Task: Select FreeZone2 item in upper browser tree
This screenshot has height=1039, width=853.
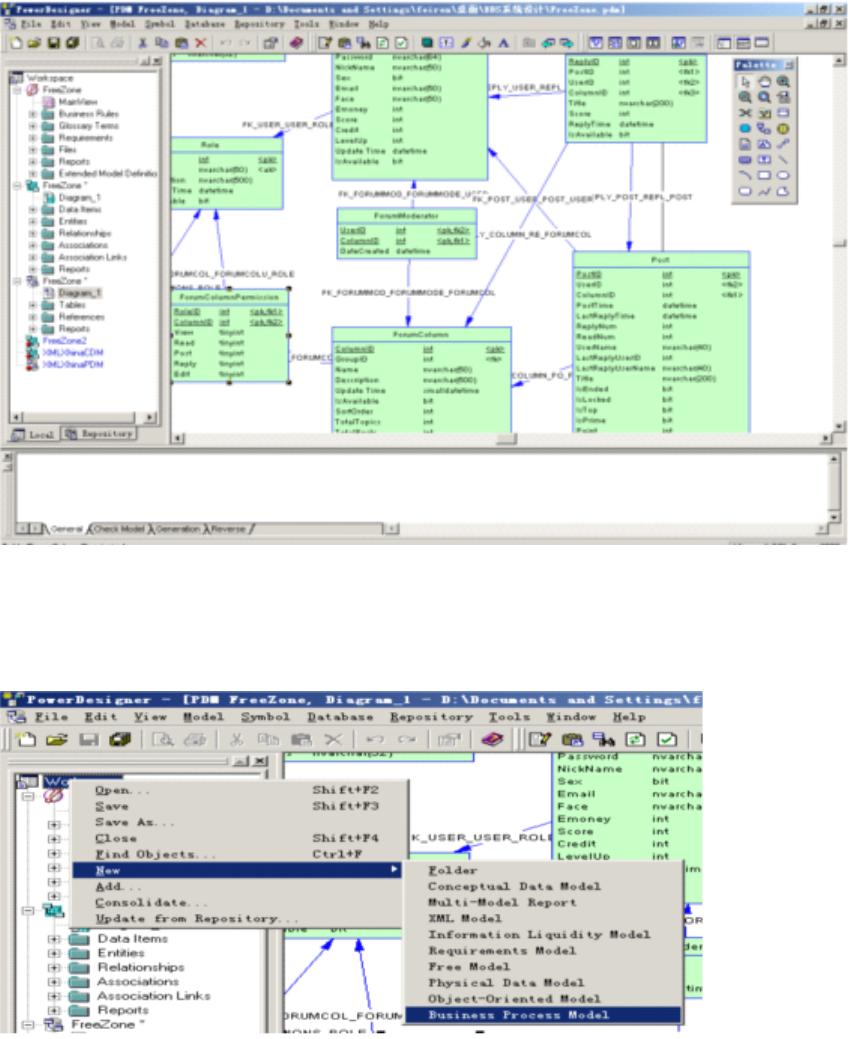Action: (64, 341)
